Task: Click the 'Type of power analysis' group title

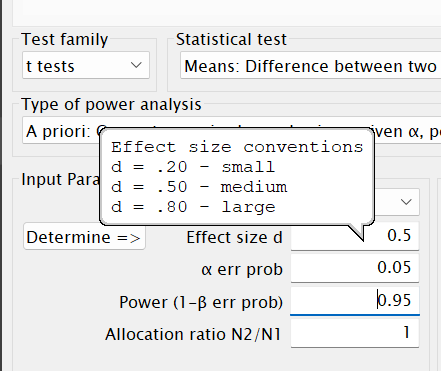Action: 111,105
